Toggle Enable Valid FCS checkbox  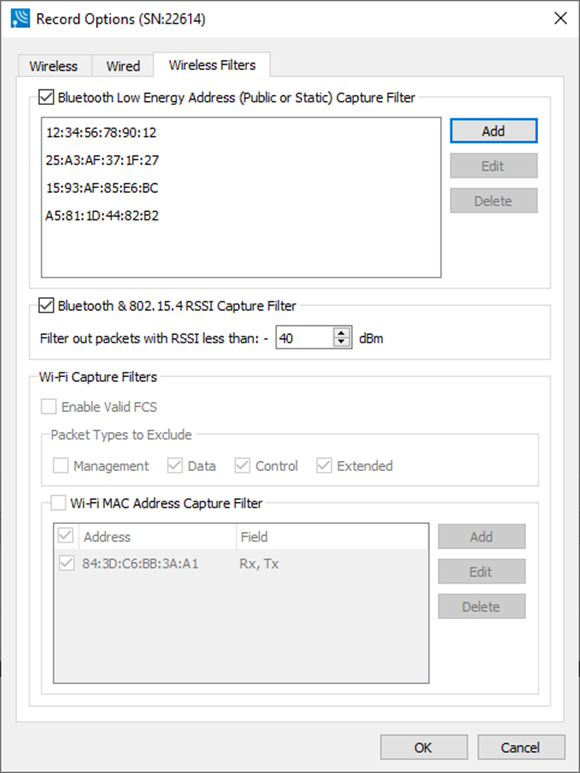pos(49,407)
